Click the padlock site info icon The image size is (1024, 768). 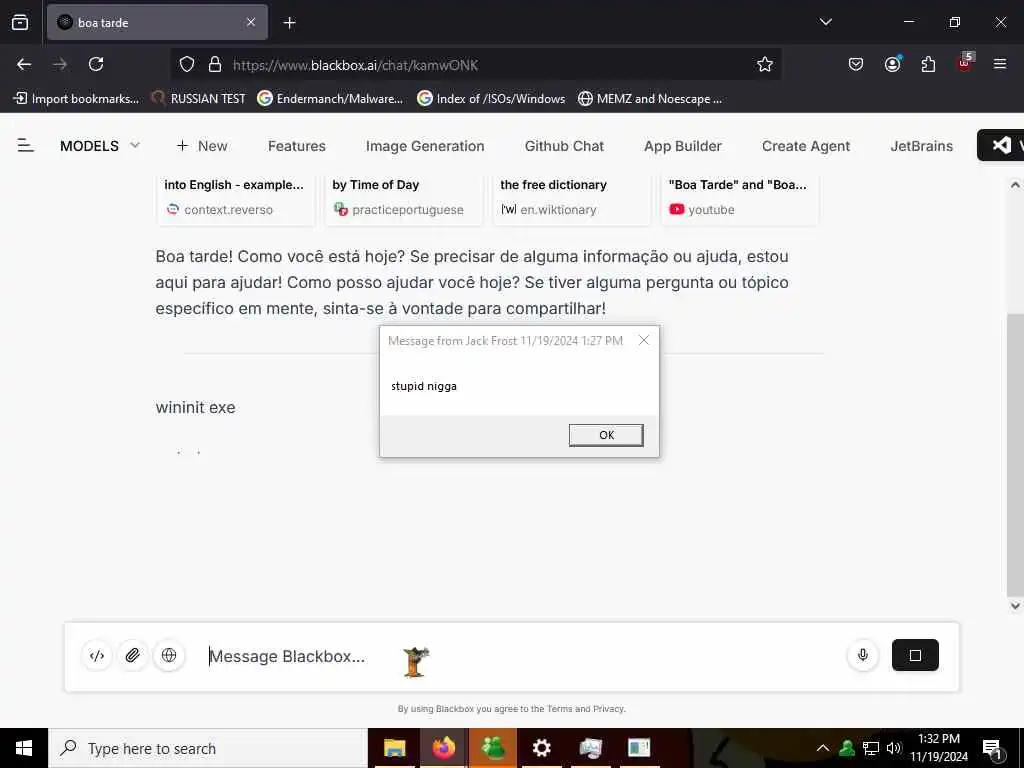click(x=215, y=64)
